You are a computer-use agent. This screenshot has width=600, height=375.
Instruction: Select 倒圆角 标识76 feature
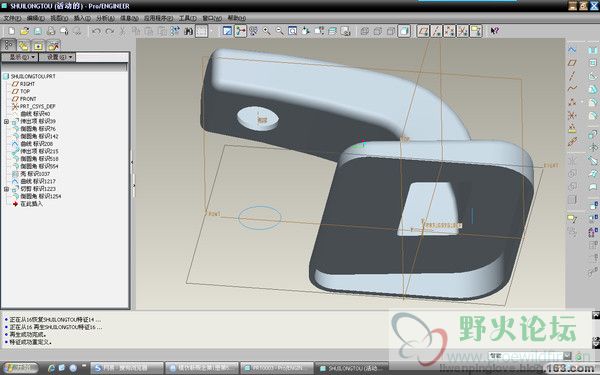pyautogui.click(x=38, y=129)
